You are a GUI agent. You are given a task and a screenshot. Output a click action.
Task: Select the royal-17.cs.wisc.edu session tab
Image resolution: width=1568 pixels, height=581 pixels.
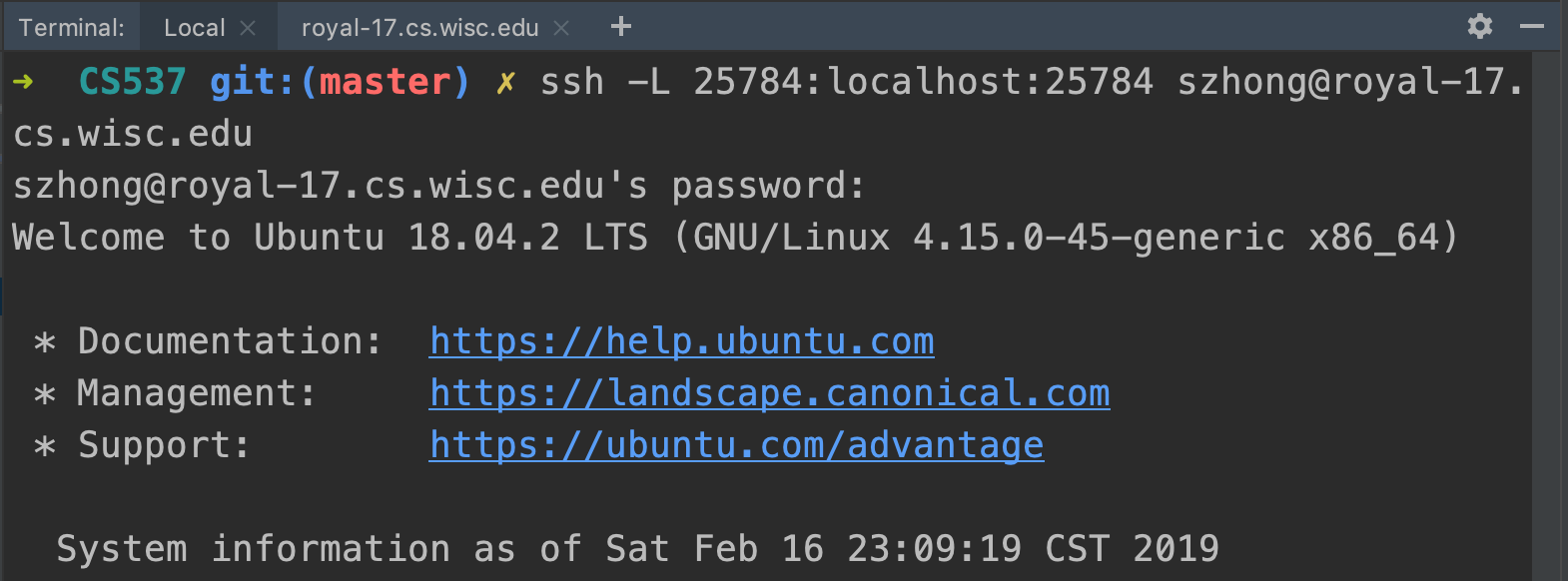[419, 28]
